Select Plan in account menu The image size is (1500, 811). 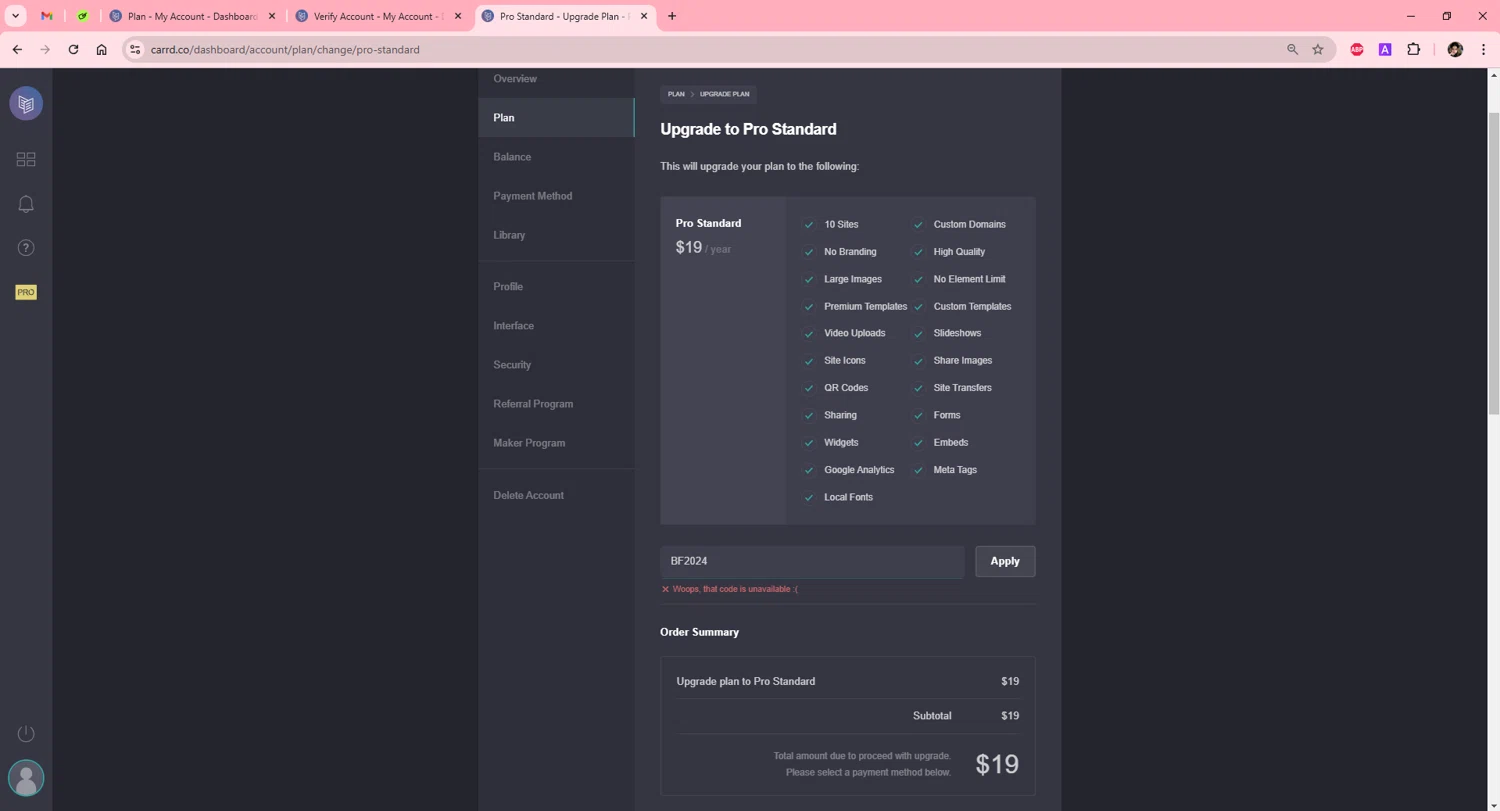[556, 118]
